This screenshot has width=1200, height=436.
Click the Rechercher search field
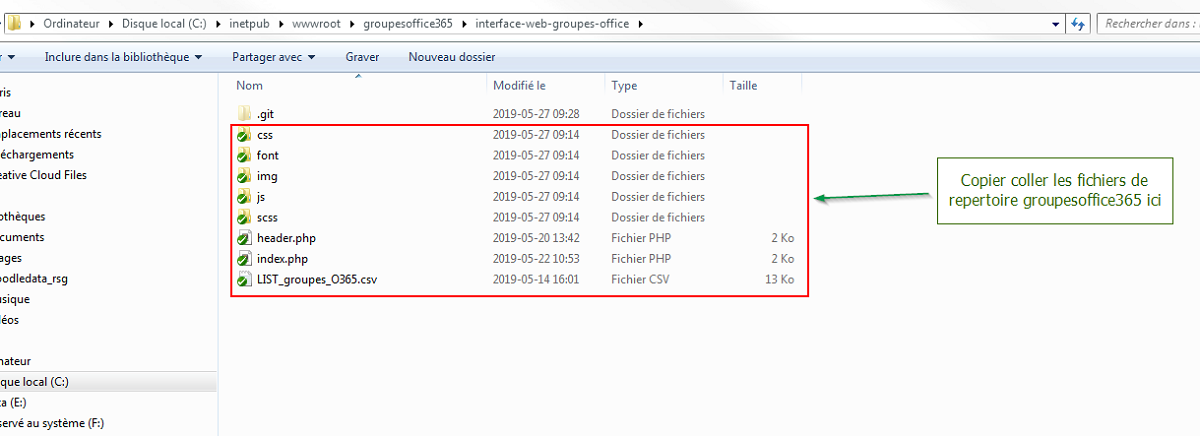coord(1148,23)
